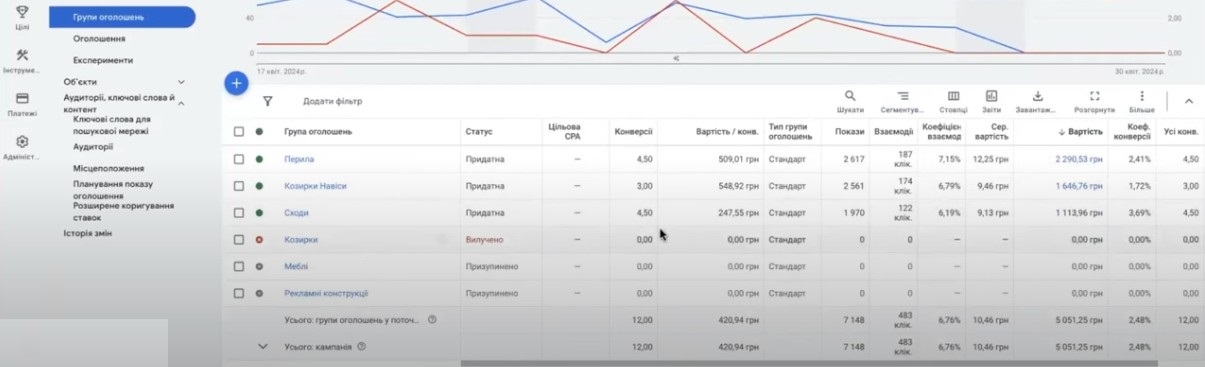The width and height of the screenshot is (1205, 367).
Task: Click the paused status icon for Меблі
Action: coord(259,267)
